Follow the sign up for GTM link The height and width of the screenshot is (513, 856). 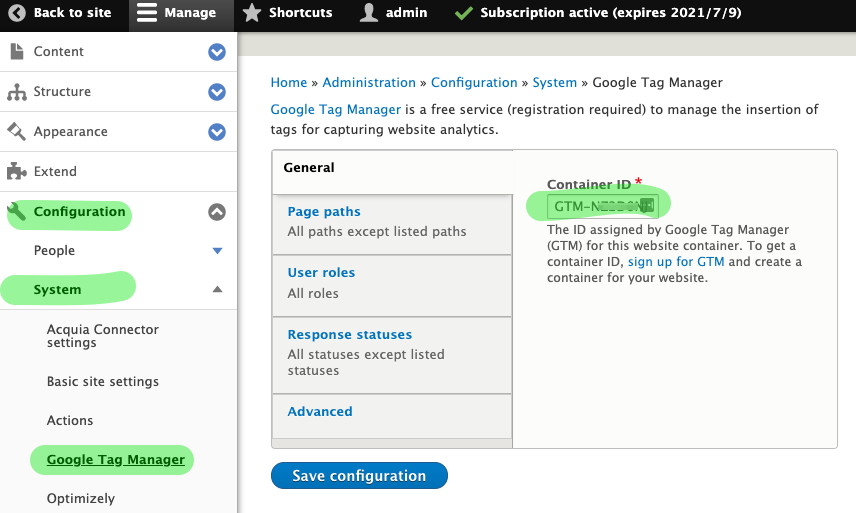pyautogui.click(x=676, y=262)
